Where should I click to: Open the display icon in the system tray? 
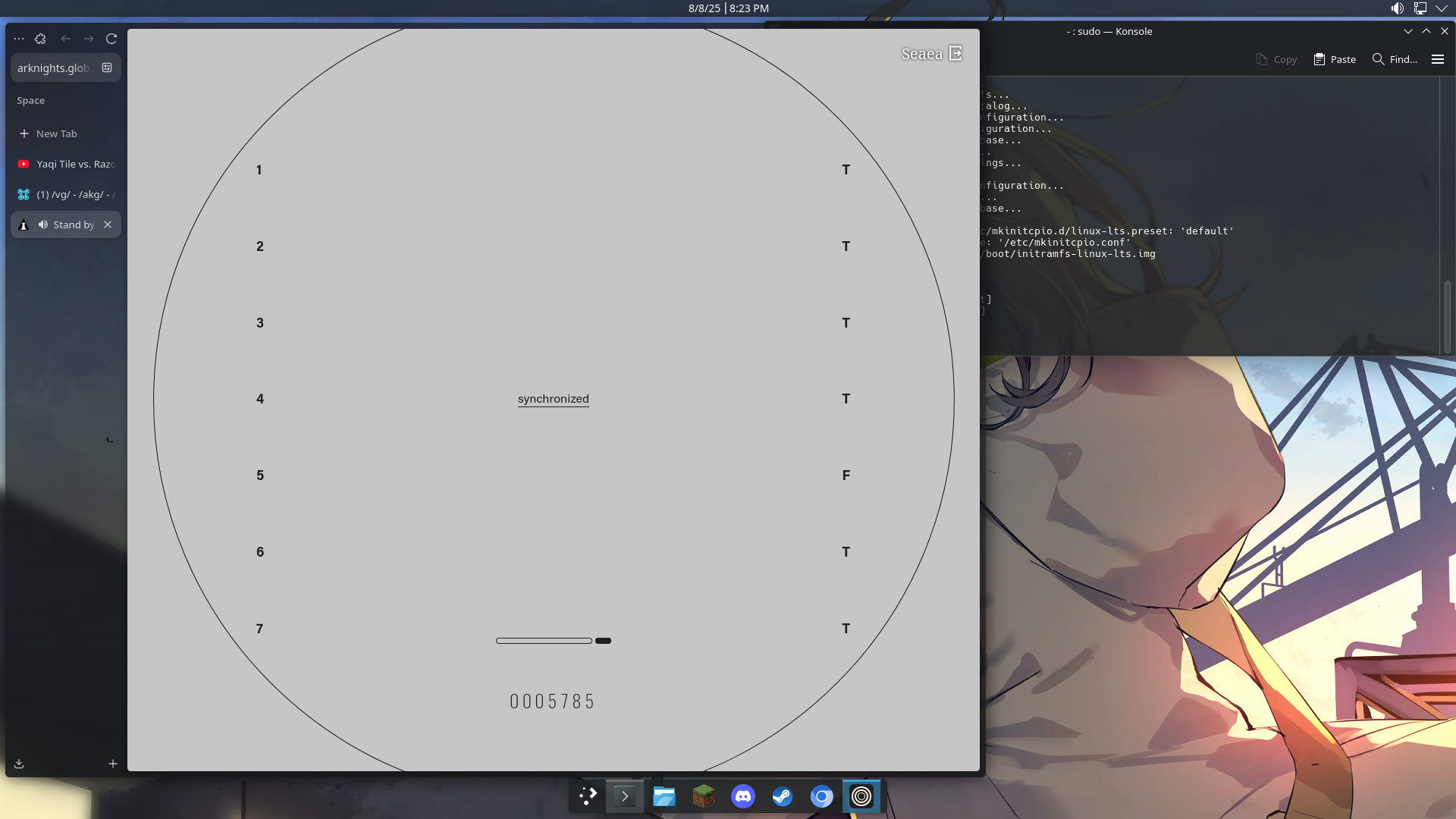[x=1420, y=8]
